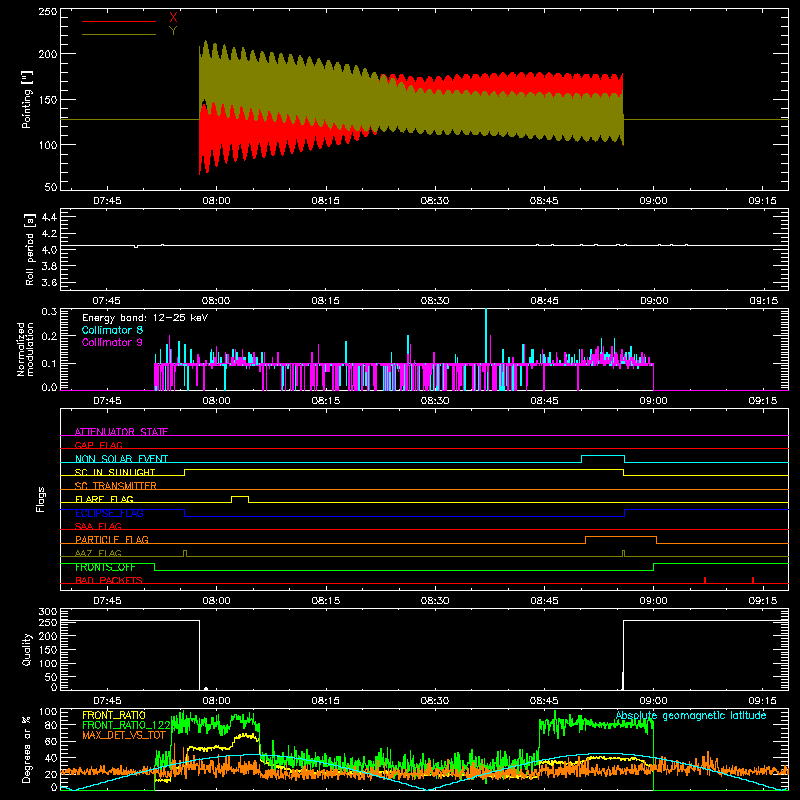Screen dimensions: 800x800
Task: Click the FLARE_FLAG label
Action: (x=104, y=499)
